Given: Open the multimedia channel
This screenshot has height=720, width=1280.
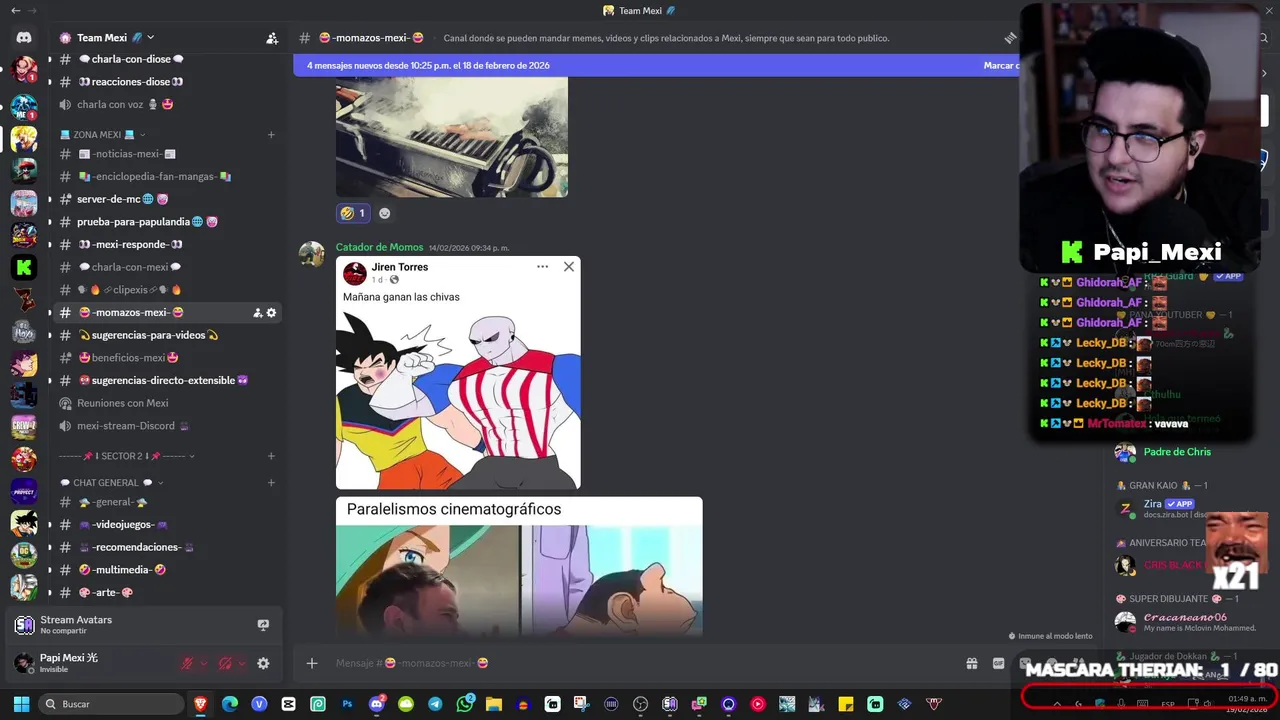Looking at the screenshot, I should click(x=166, y=570).
